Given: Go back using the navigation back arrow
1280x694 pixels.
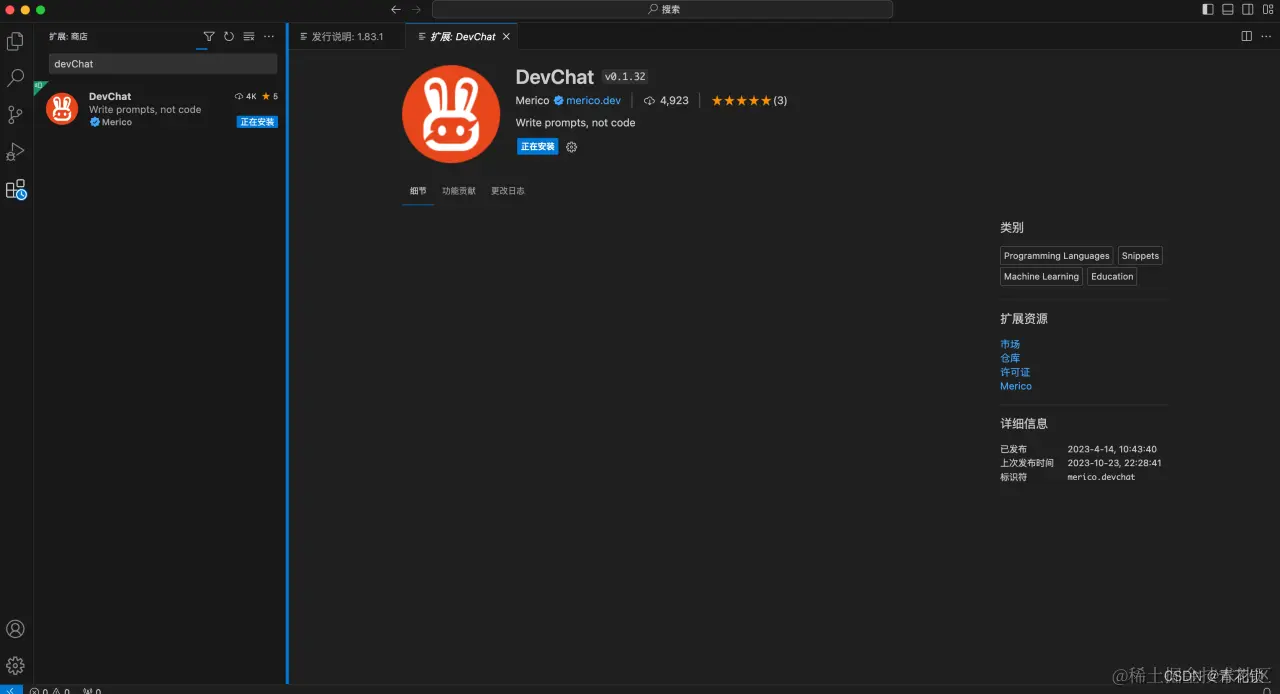Looking at the screenshot, I should (x=396, y=9).
